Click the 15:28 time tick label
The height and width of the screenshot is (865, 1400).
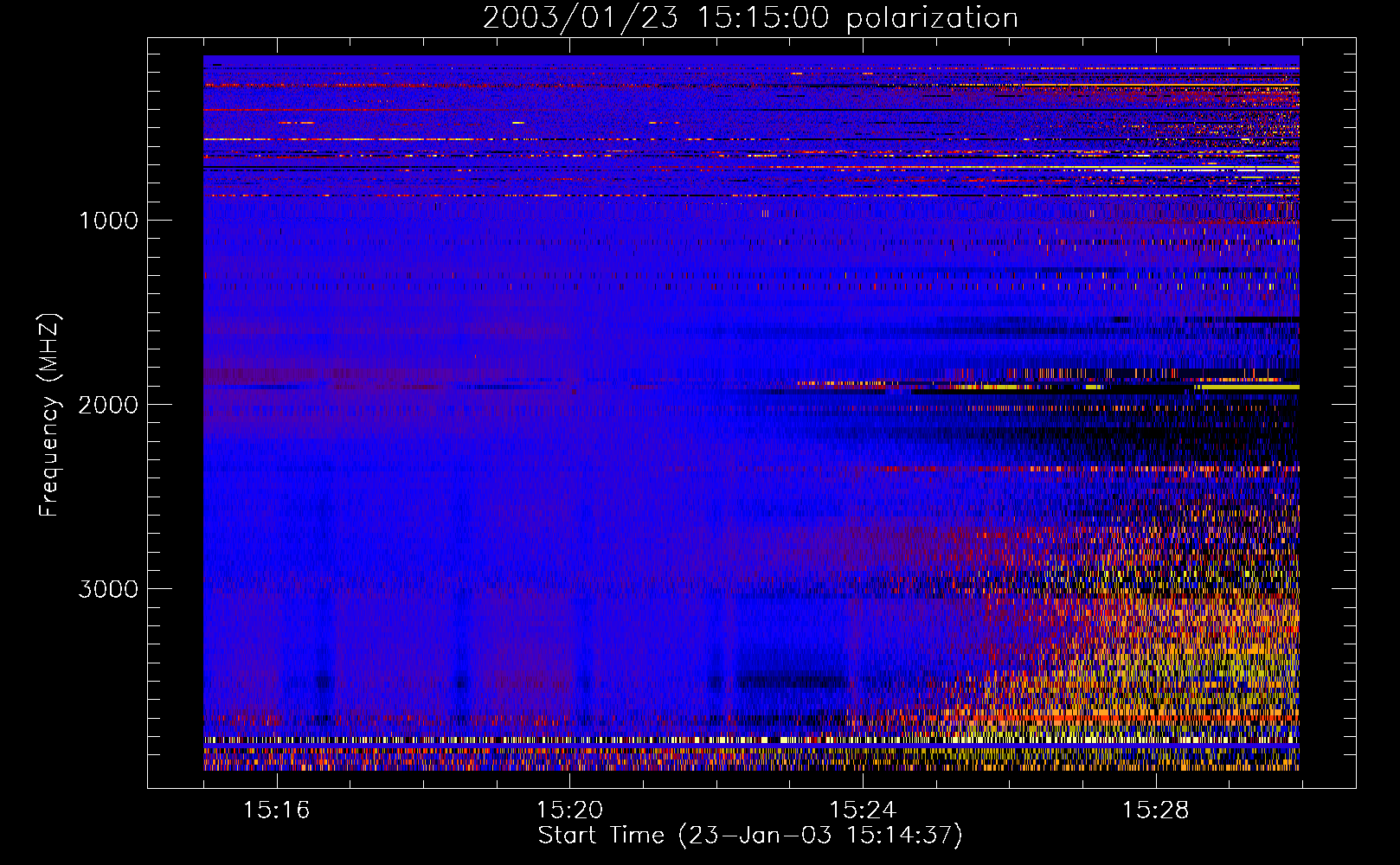[1156, 810]
